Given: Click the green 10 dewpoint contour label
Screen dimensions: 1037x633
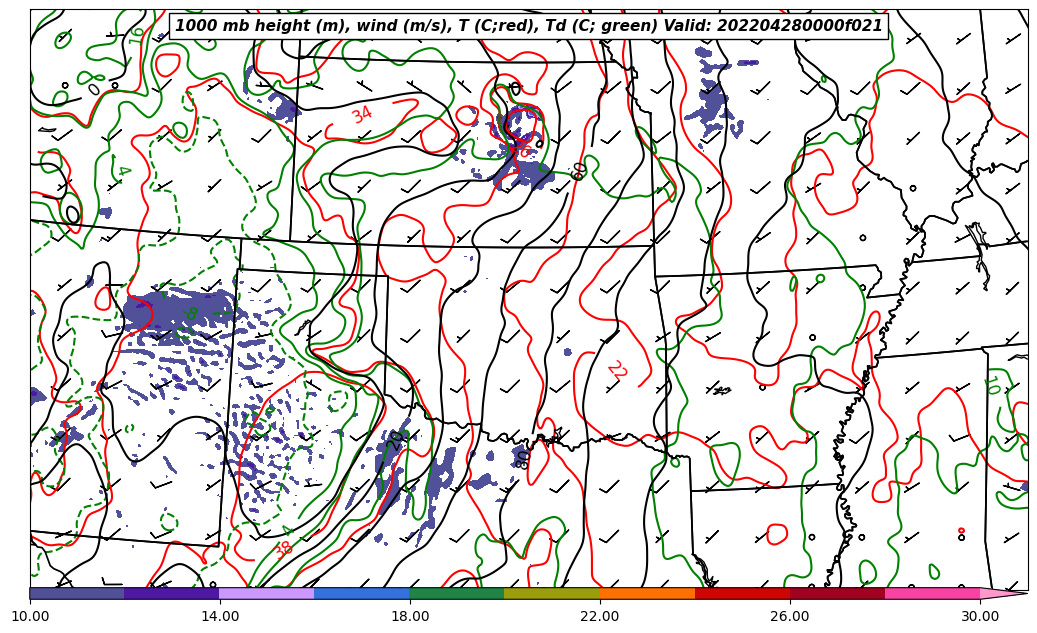Looking at the screenshot, I should [x=993, y=385].
